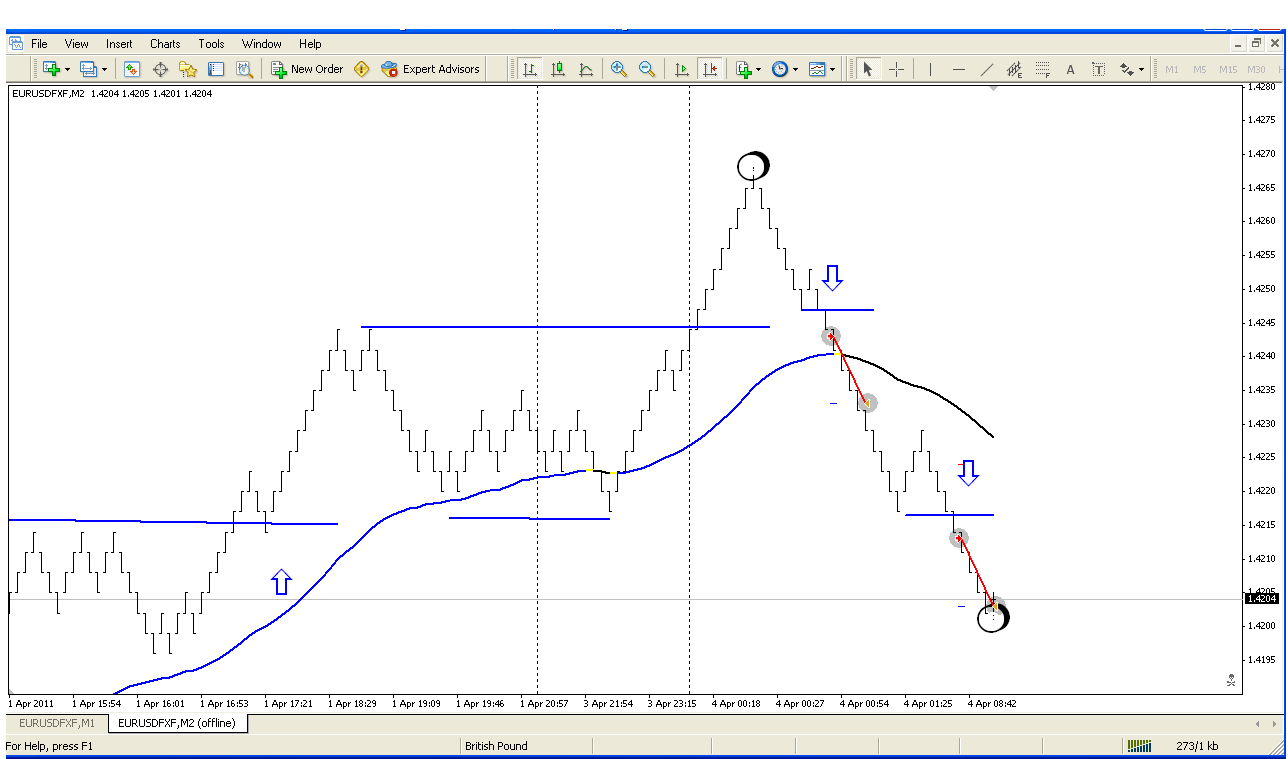Activate the standard Cursor mode
Viewport: 1288px width, 759px height.
[x=868, y=69]
